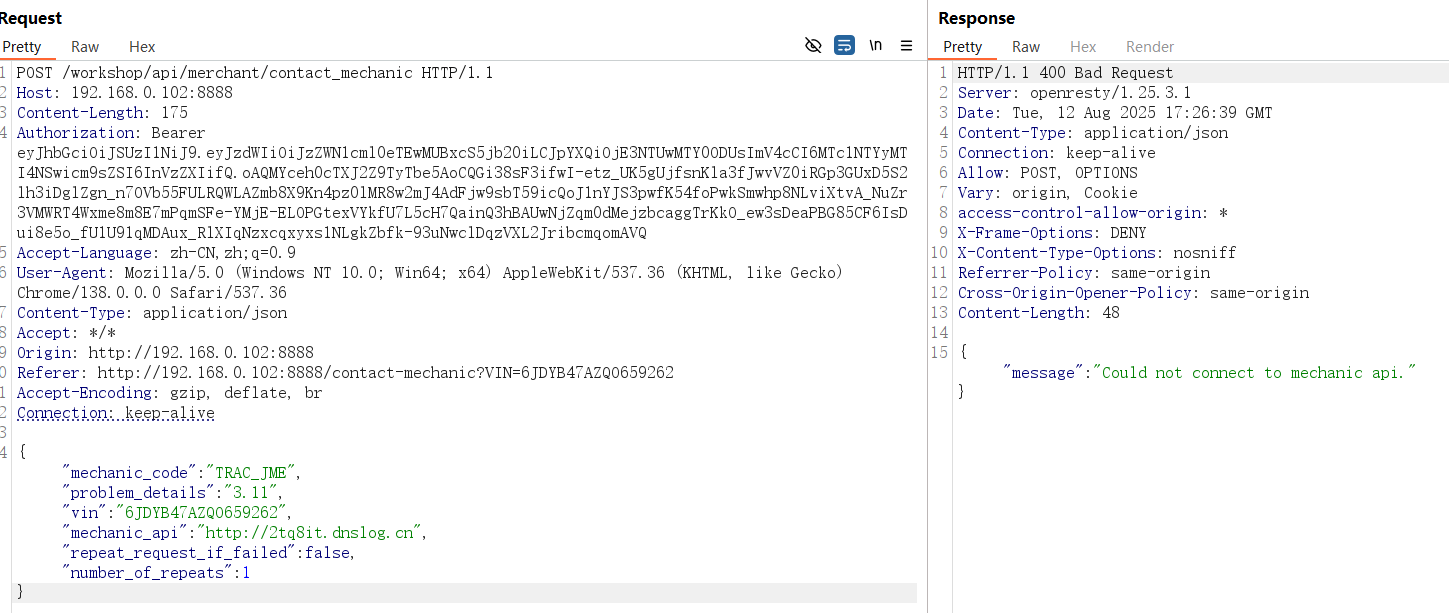Viewport: 1449px width, 613px height.
Task: Toggle show newline \n characters button
Action: 875,45
